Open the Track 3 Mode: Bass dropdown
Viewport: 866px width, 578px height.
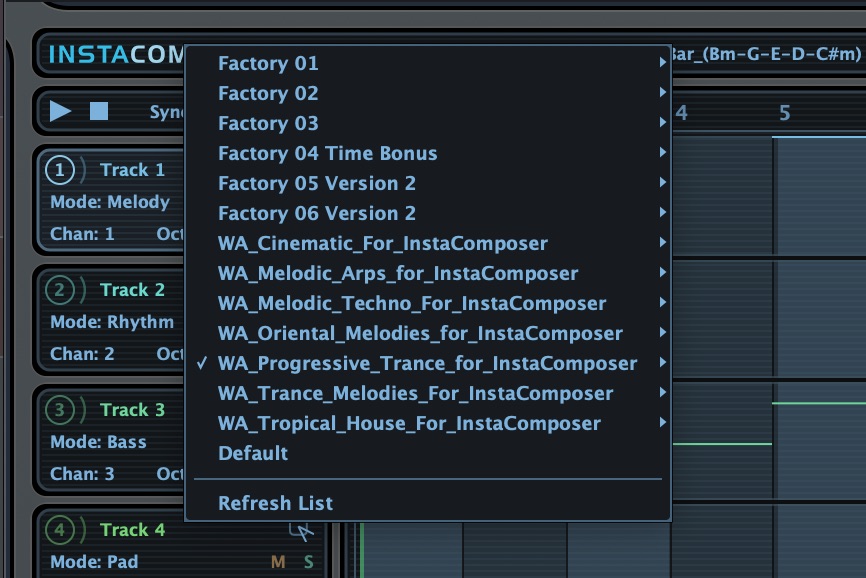(x=98, y=442)
